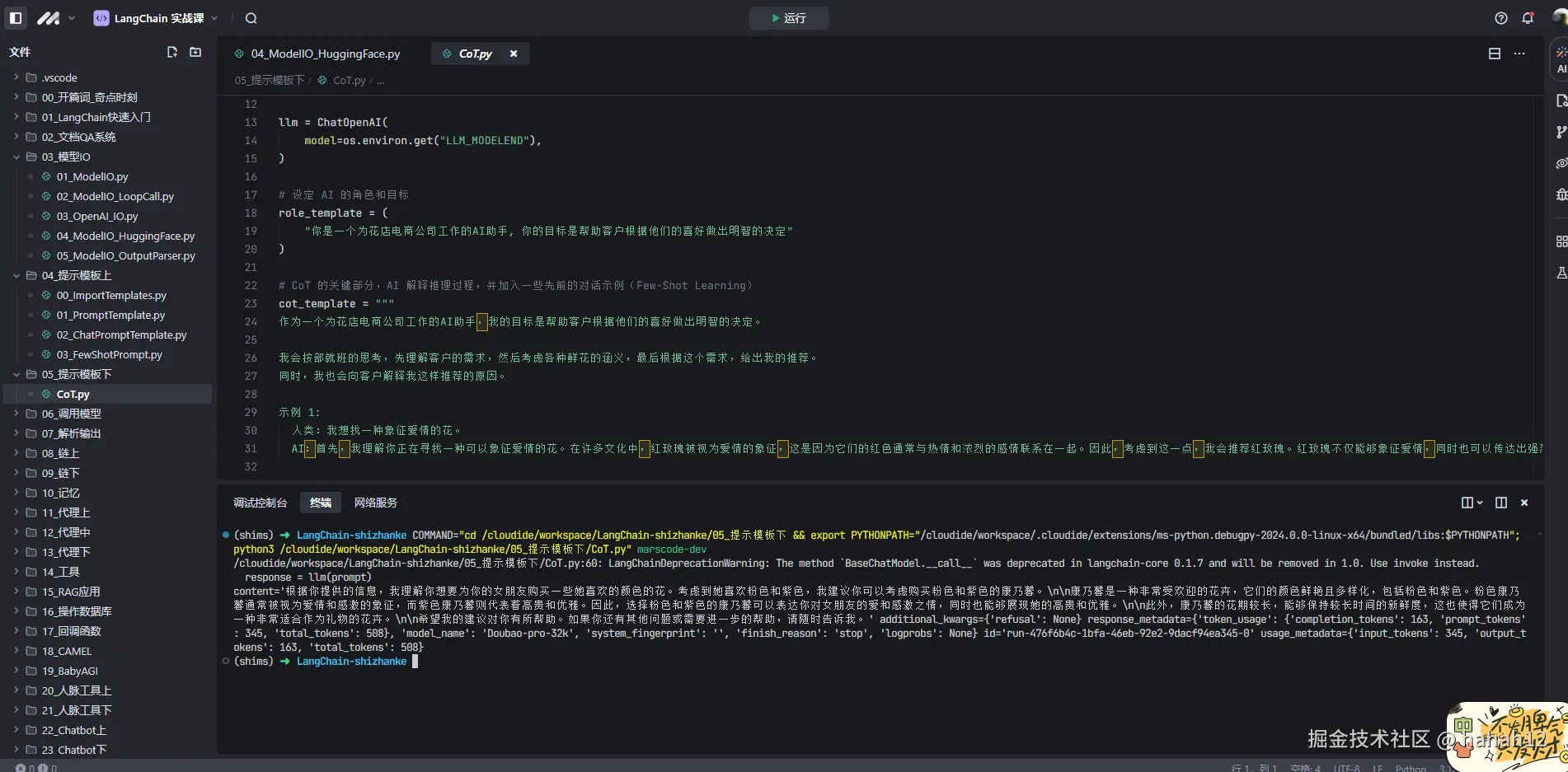This screenshot has width=1568, height=772.
Task: Open the testing flask icon
Action: (1561, 273)
